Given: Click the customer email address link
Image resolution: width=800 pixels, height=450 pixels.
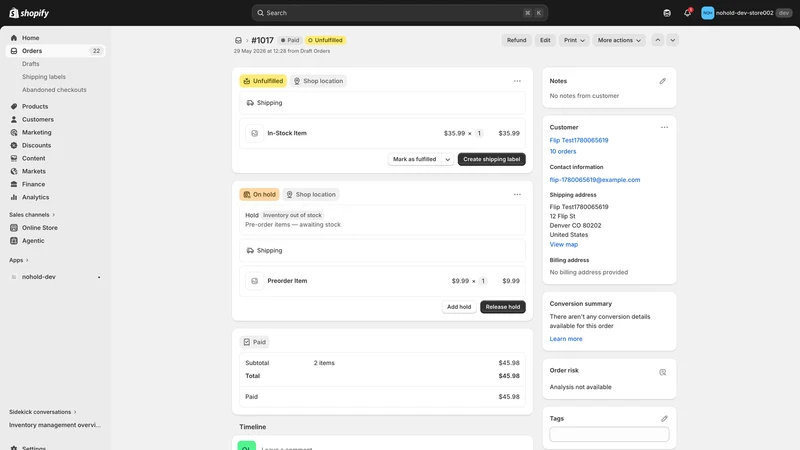Looking at the screenshot, I should [x=594, y=180].
